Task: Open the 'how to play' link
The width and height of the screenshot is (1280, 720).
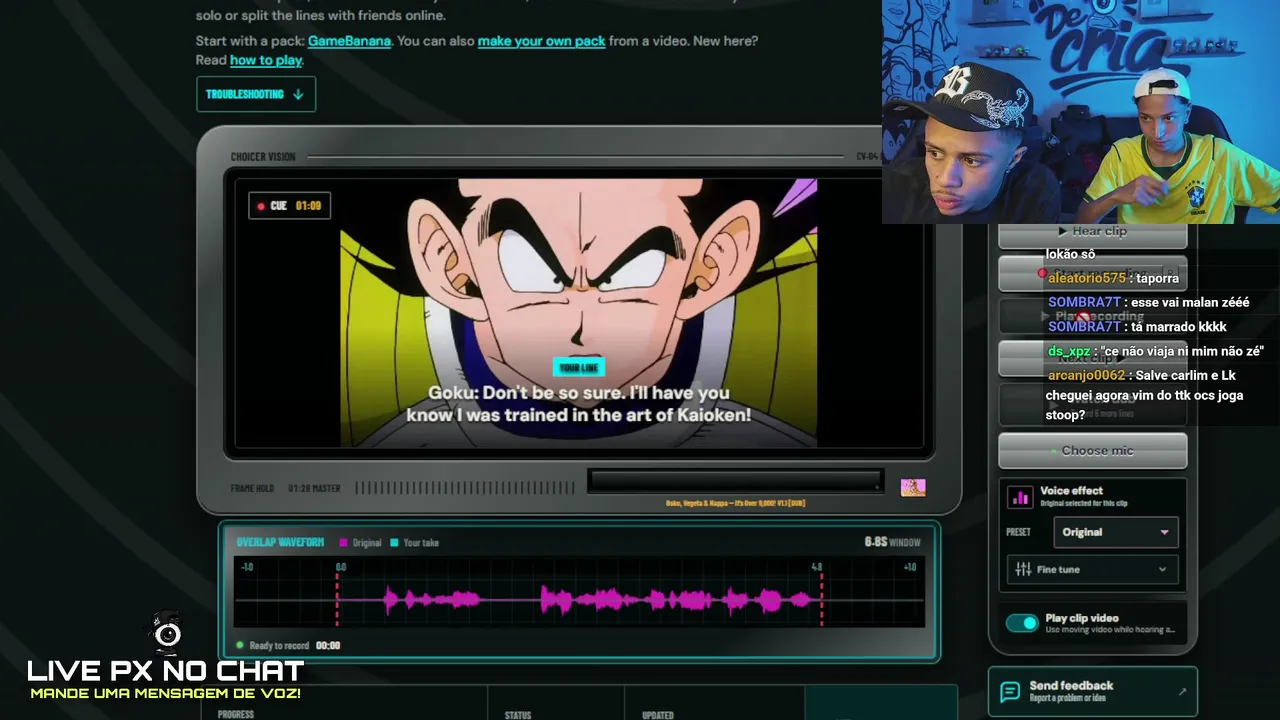Action: (266, 60)
